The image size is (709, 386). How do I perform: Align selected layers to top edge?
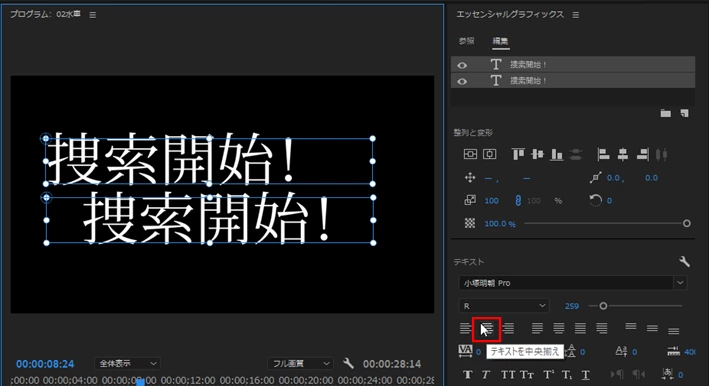(x=518, y=154)
